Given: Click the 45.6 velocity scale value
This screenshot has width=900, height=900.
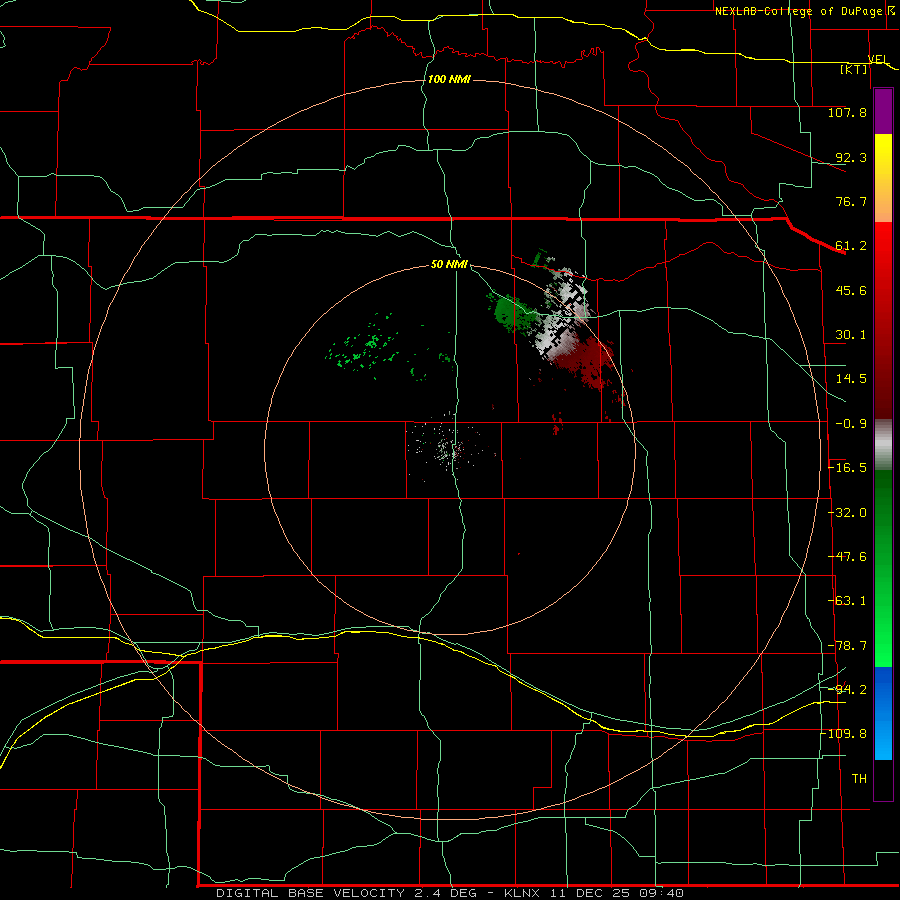Looking at the screenshot, I should (x=851, y=290).
